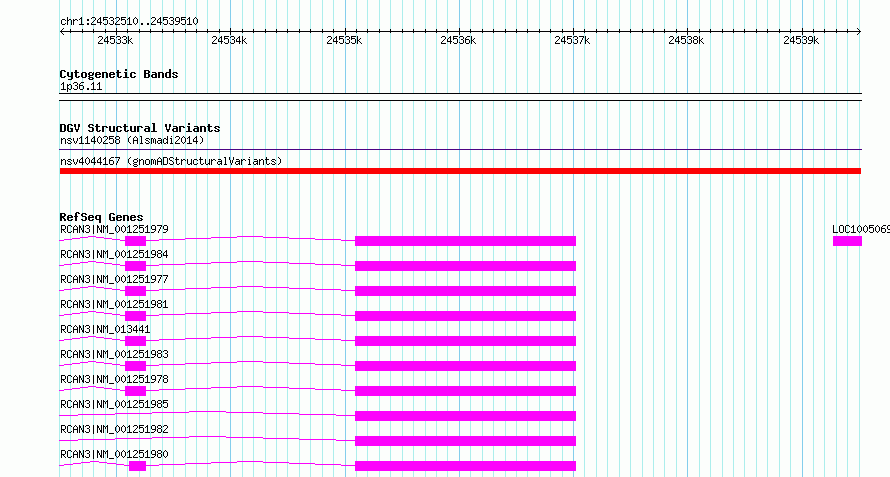
Task: Click the small exon of NM_001251980
Action: pyautogui.click(x=138, y=466)
